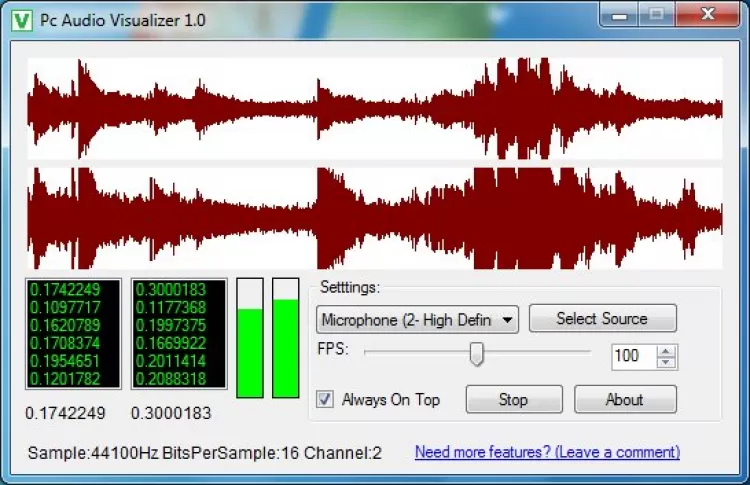
Task: Click the left green level meter
Action: [250, 338]
